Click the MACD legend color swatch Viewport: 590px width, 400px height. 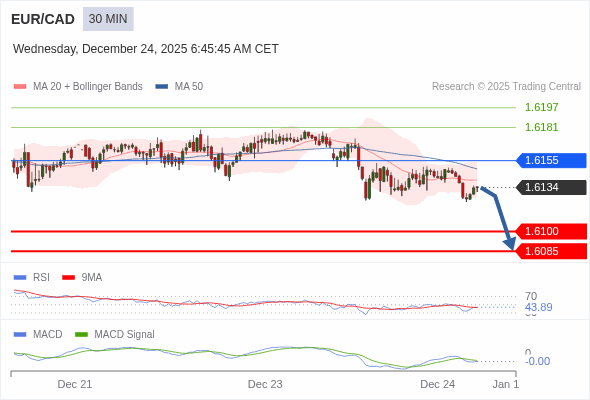pos(20,335)
